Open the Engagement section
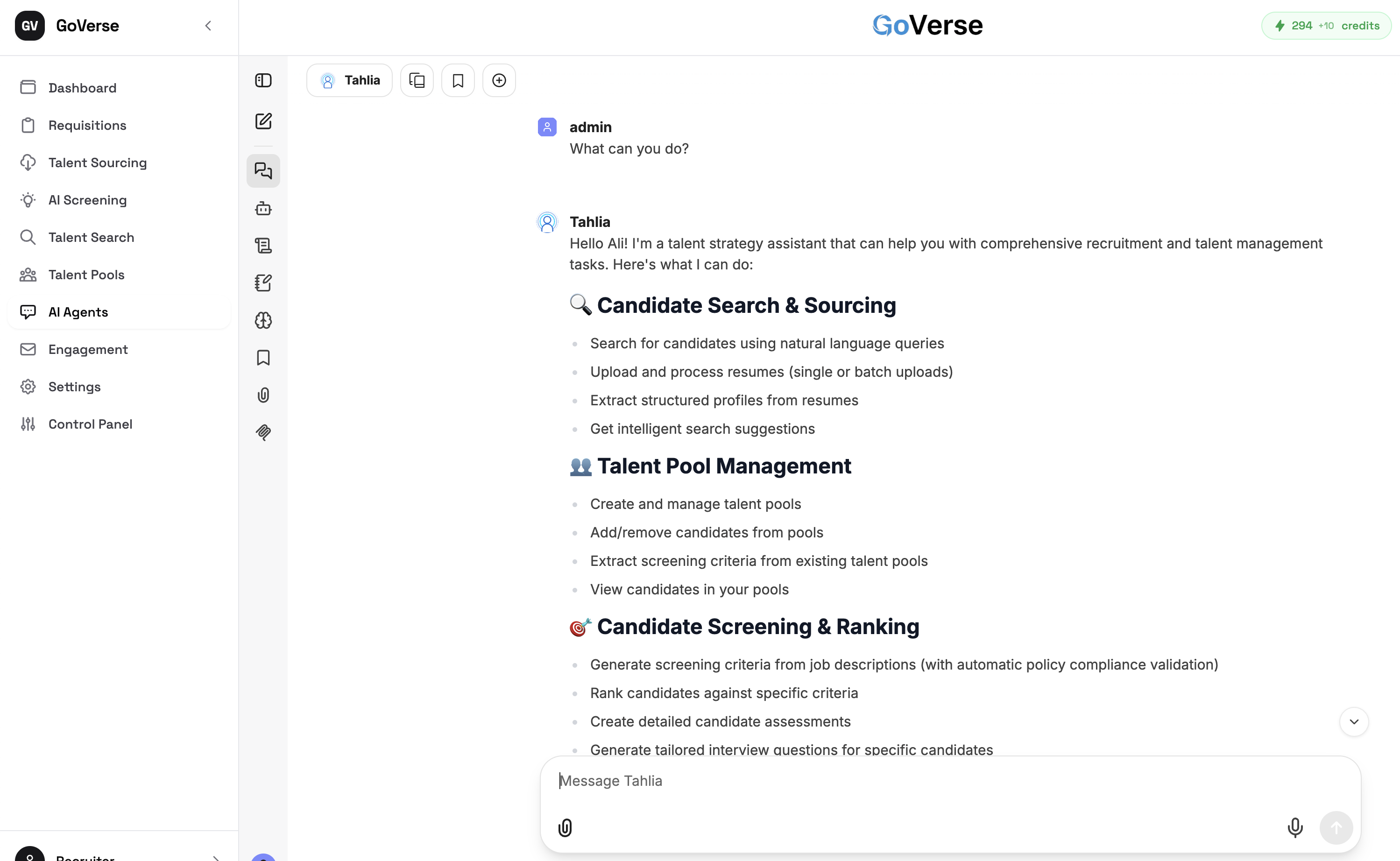This screenshot has height=861, width=1400. coord(119,349)
